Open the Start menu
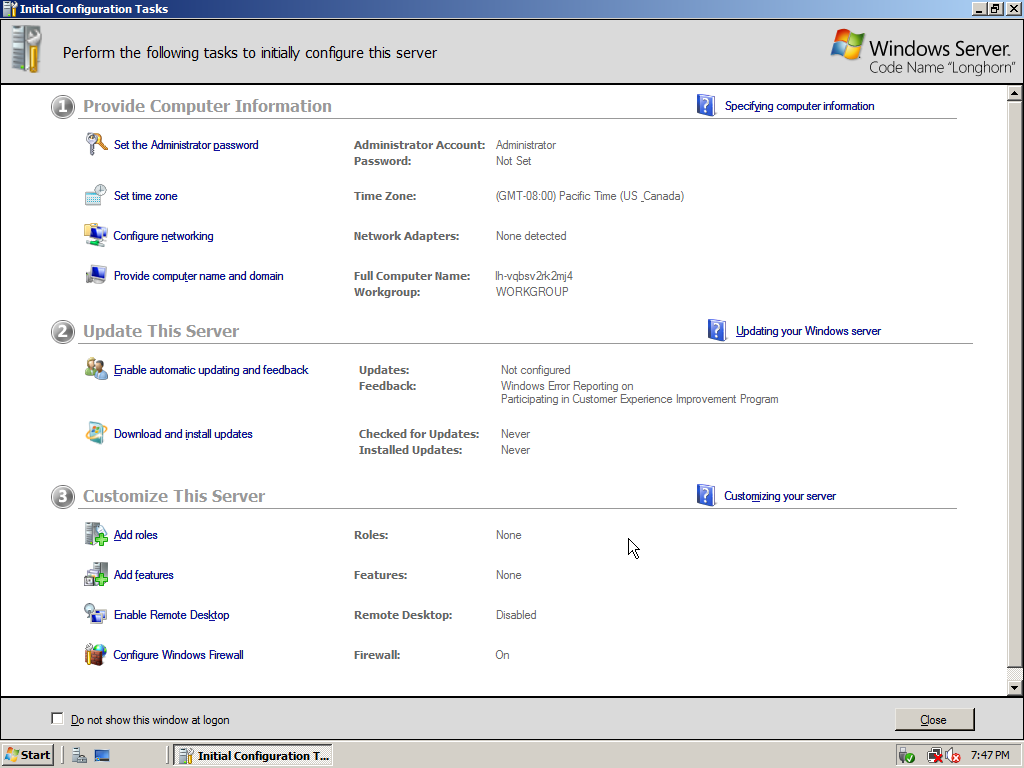The width and height of the screenshot is (1024, 768). click(28, 755)
